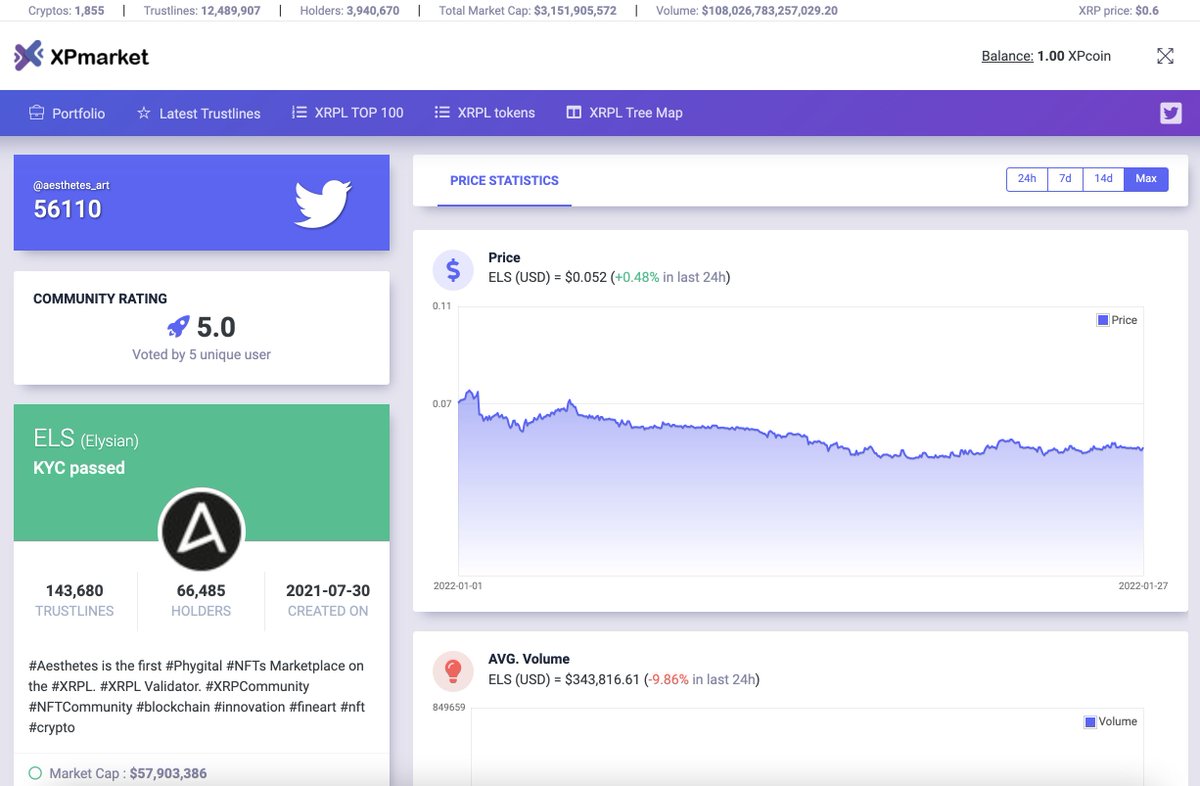Click the Elysian token logo avatar
The width and height of the screenshot is (1200, 786).
[x=201, y=531]
